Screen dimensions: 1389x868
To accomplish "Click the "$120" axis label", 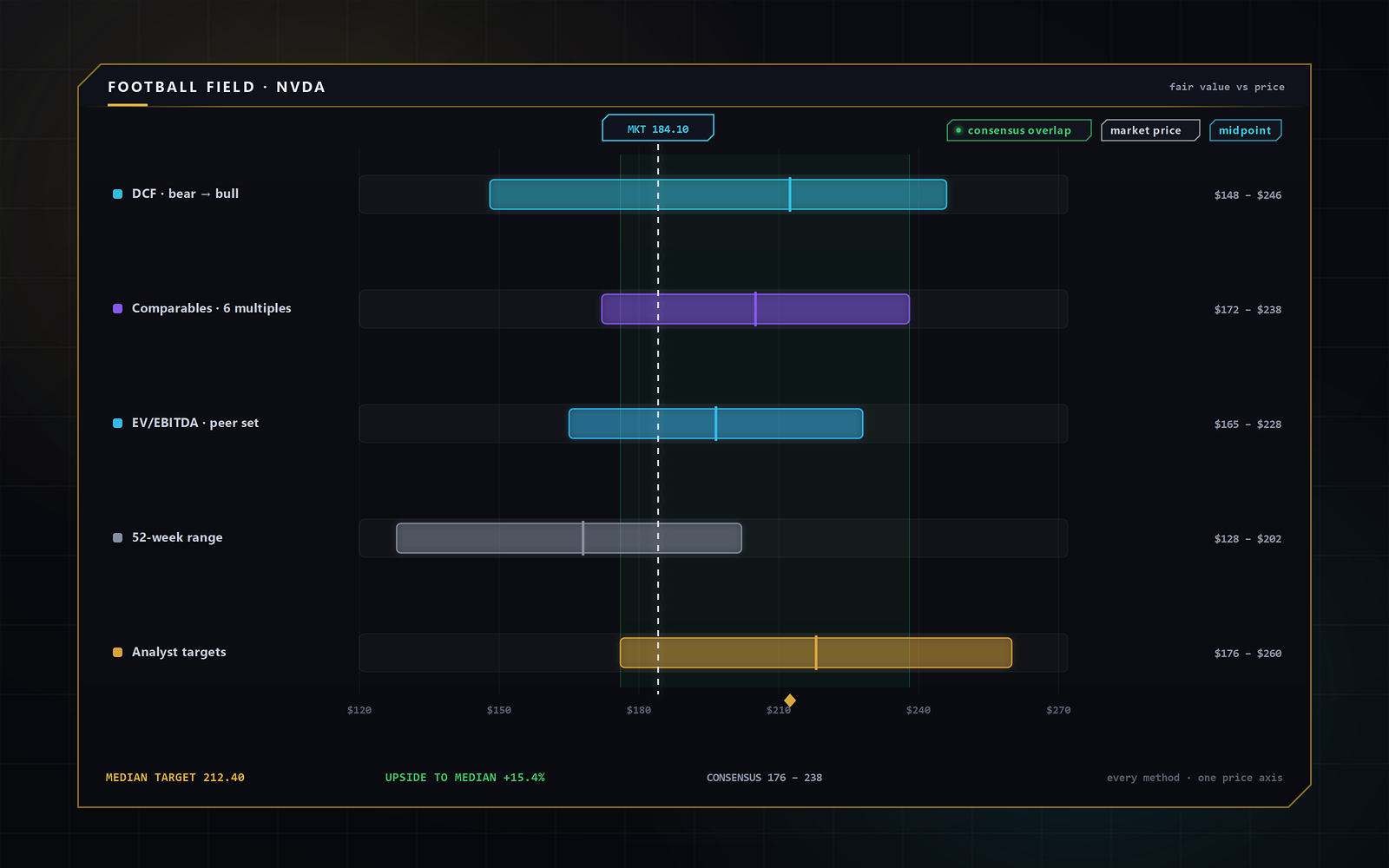I will [x=359, y=710].
